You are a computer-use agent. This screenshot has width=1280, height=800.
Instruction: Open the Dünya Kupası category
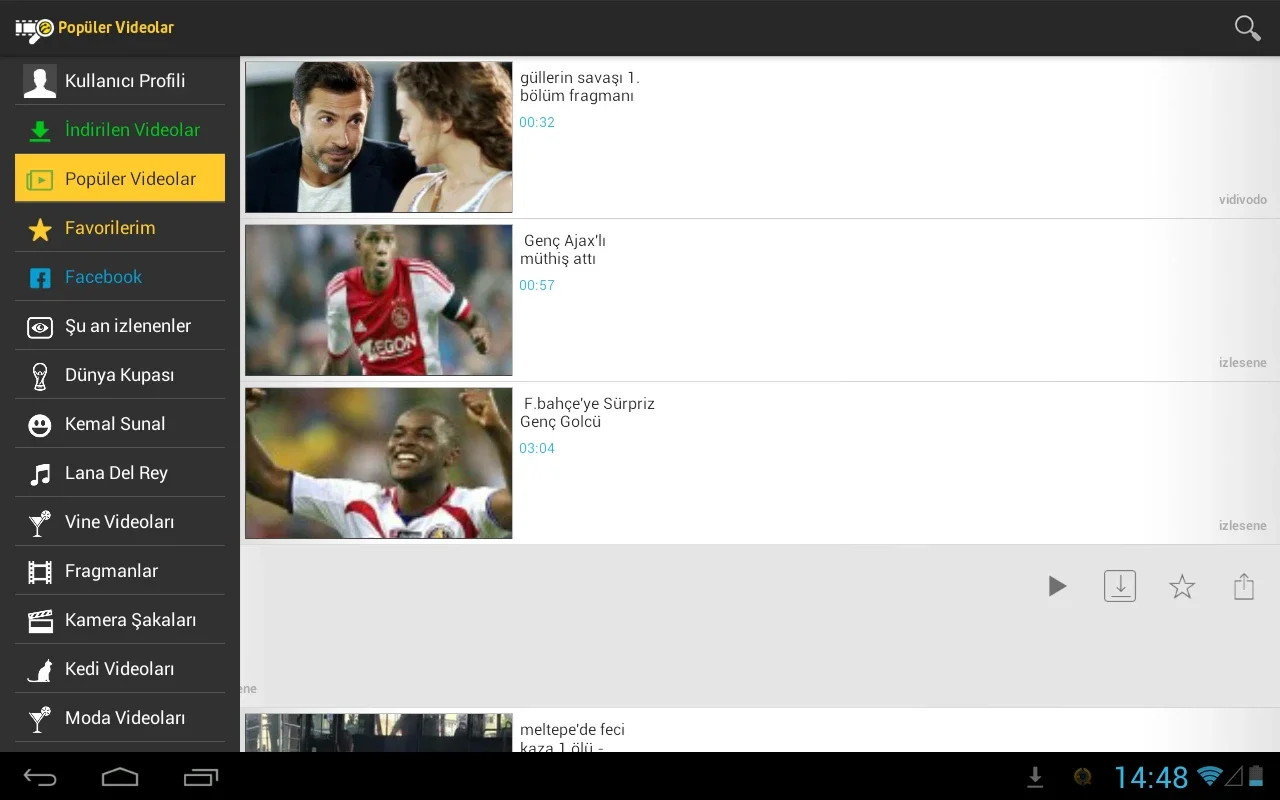point(120,375)
